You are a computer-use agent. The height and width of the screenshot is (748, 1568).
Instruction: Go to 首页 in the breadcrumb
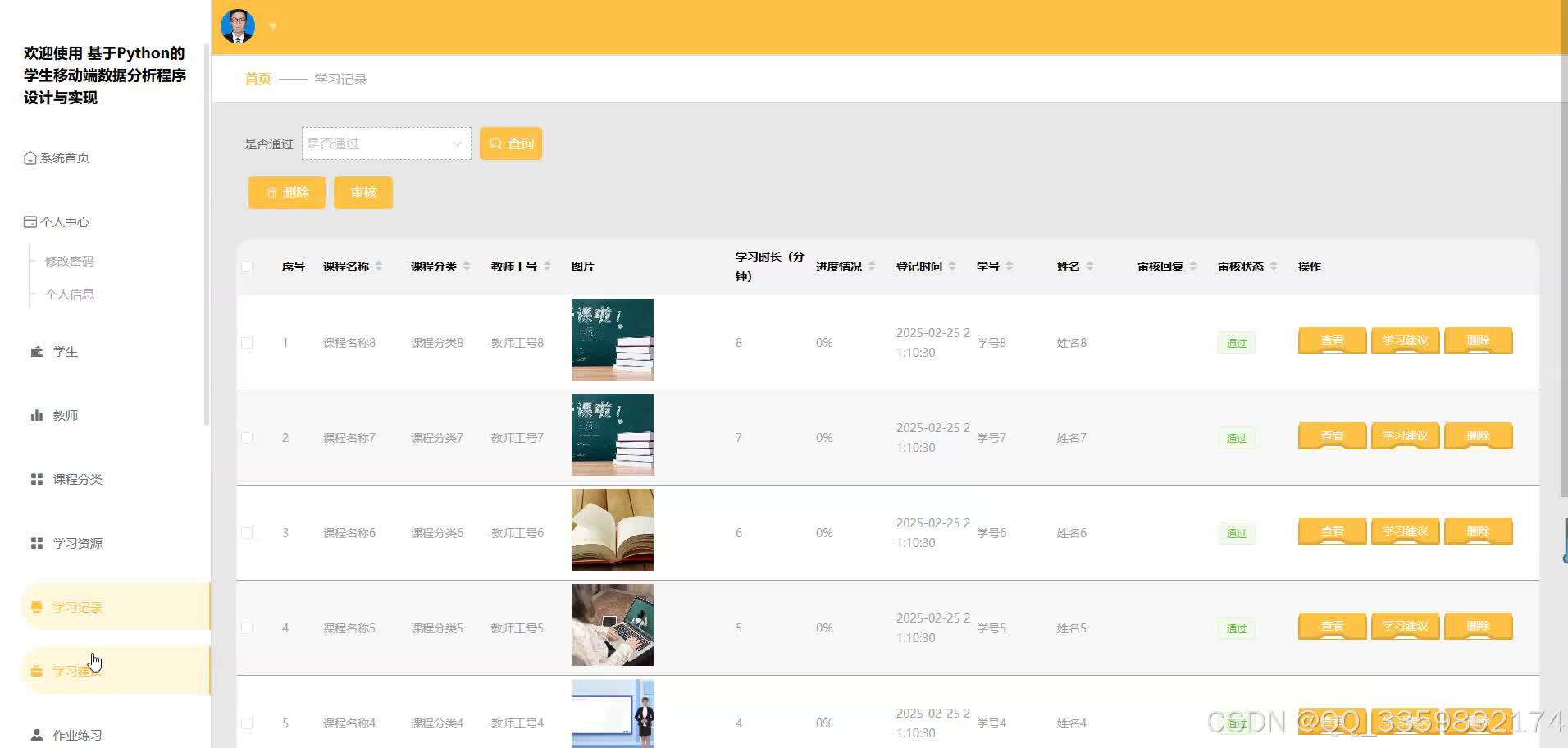click(256, 79)
